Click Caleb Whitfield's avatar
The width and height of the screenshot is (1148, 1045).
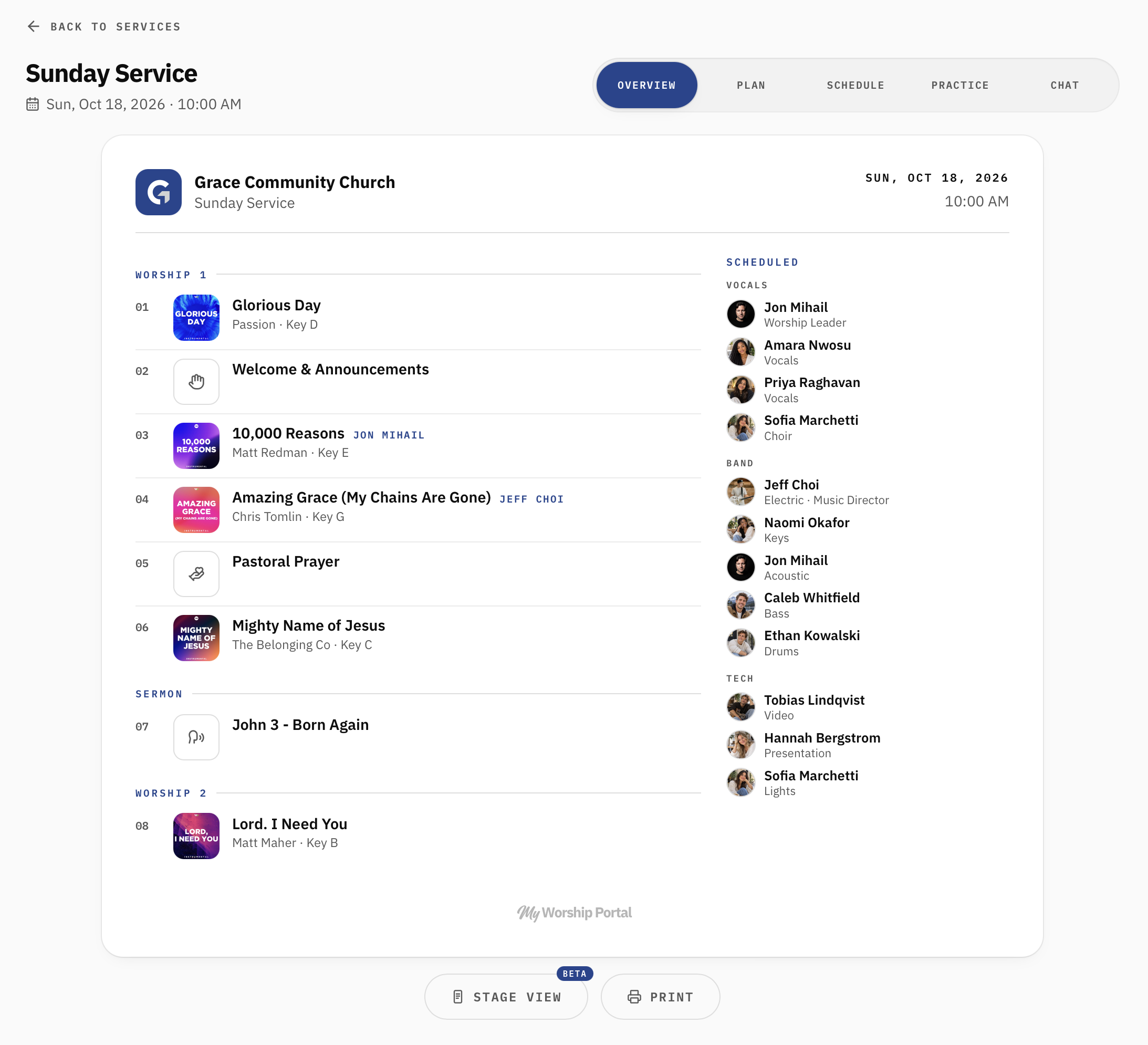(741, 605)
